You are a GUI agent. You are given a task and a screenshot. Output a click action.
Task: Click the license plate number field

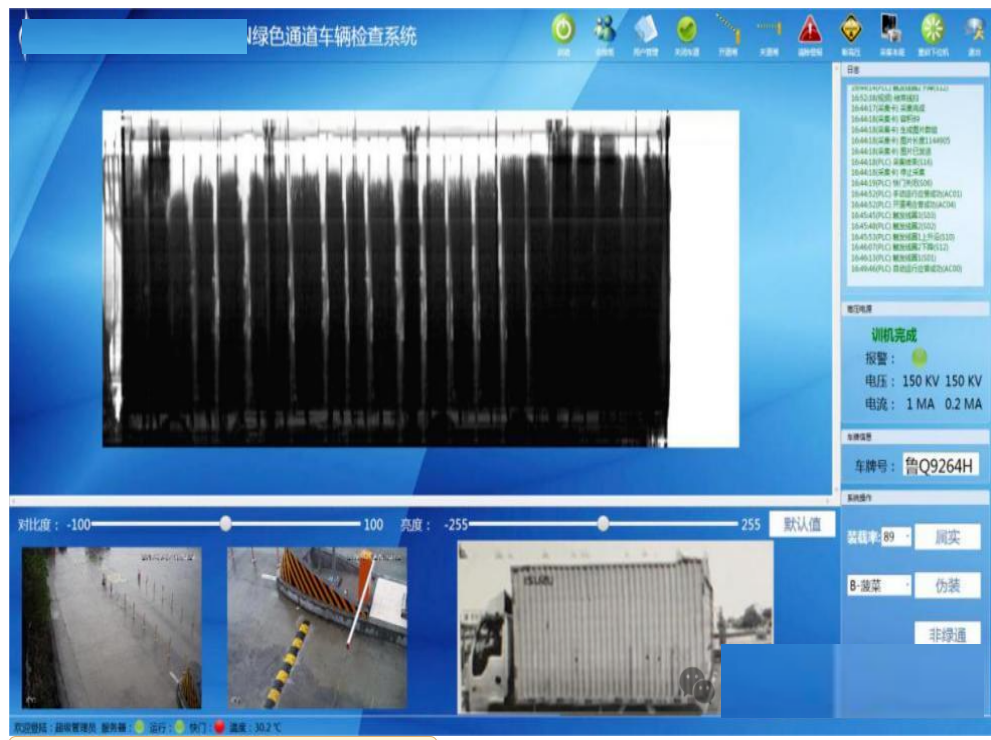click(x=939, y=465)
